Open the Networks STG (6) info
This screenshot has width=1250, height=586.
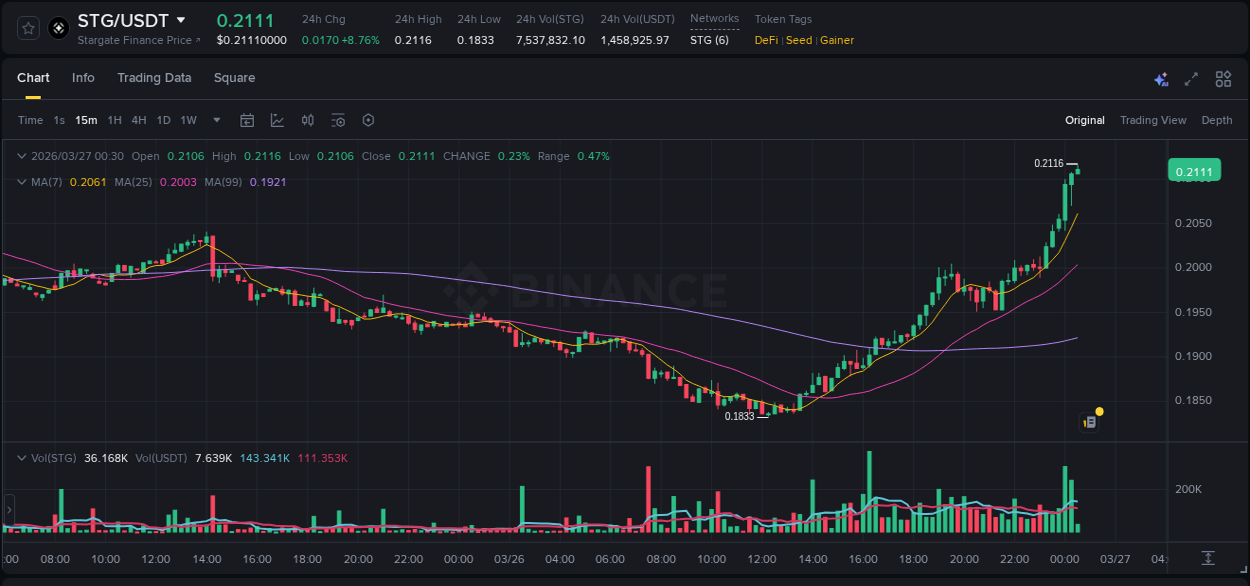709,40
